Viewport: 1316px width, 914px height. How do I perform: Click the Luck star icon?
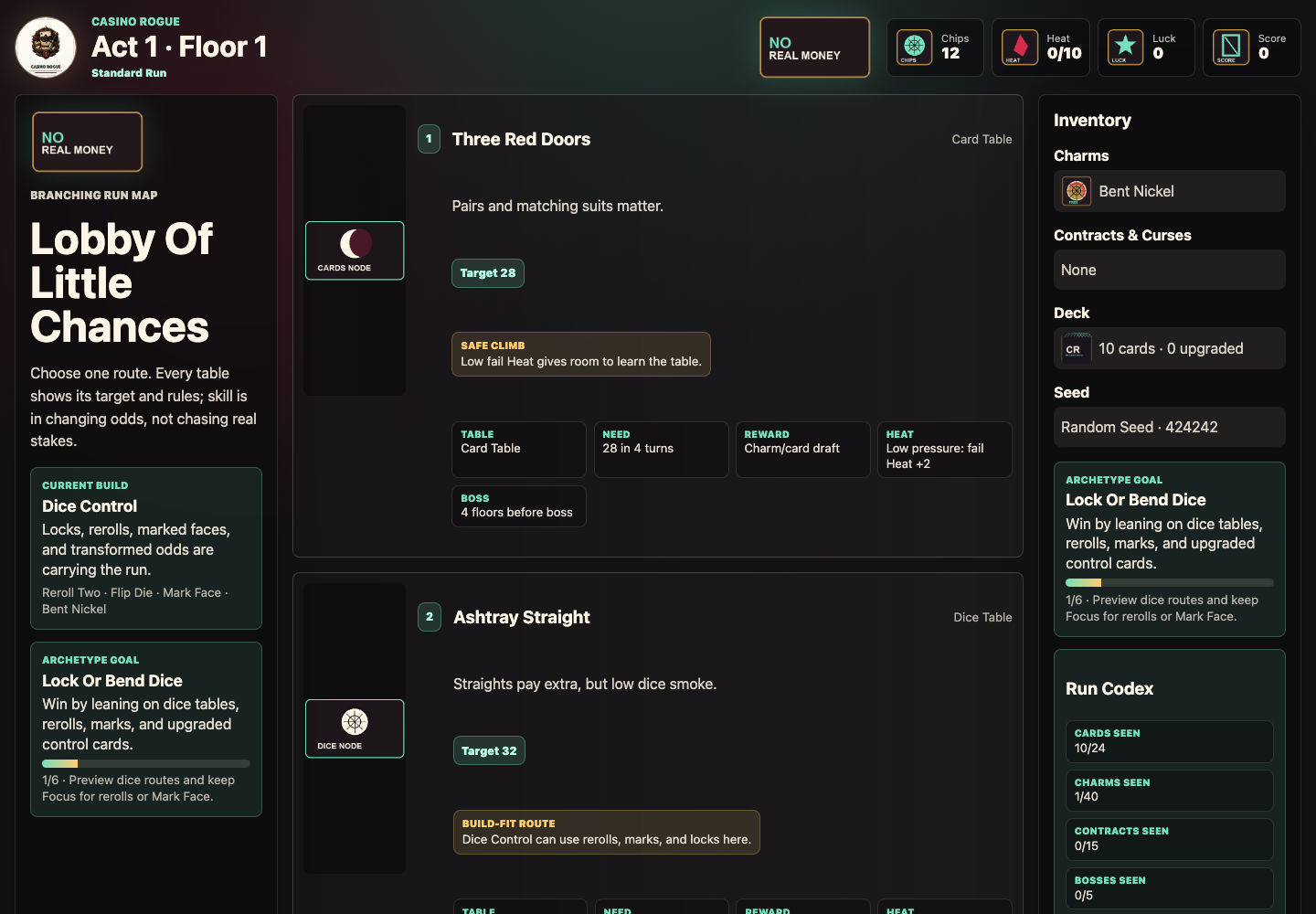(x=1126, y=47)
